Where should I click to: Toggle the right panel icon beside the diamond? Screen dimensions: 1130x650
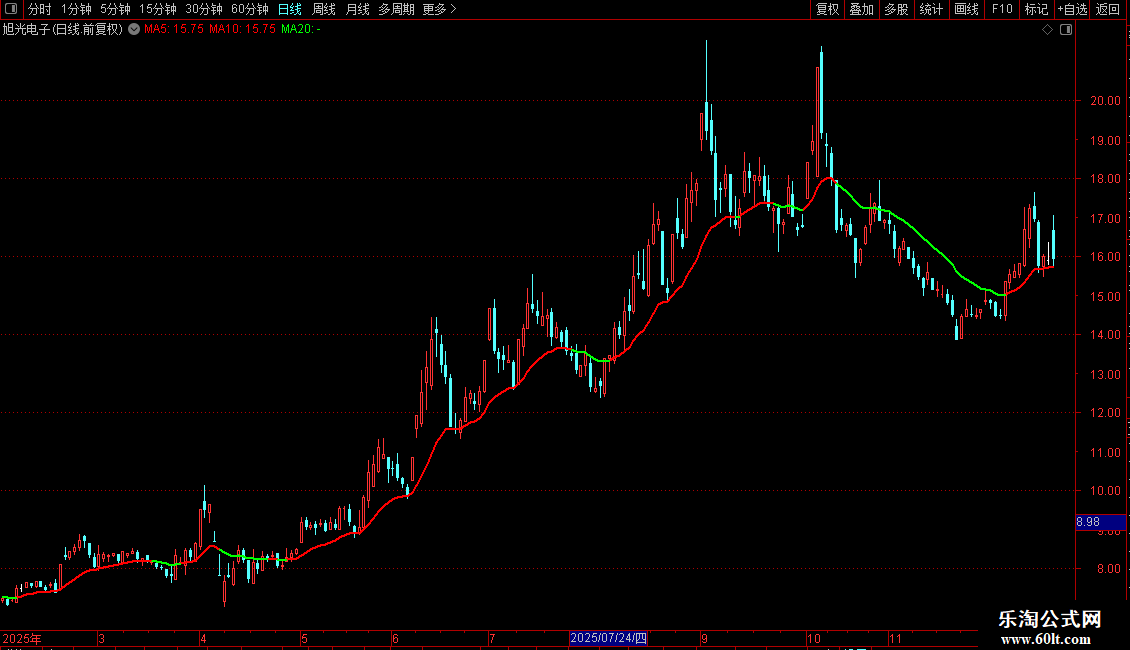[x=1066, y=30]
